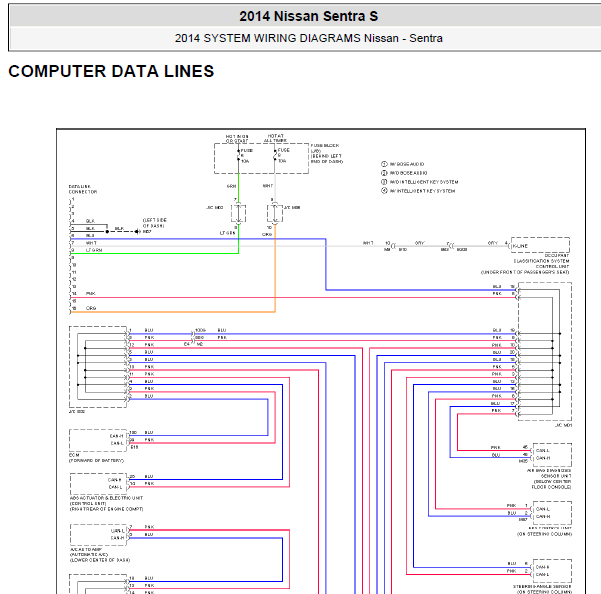Click '(BELOW CENTER FLOOR CONSOLE)' label
Image resolution: width=601 pixels, height=594 pixels.
tap(551, 484)
